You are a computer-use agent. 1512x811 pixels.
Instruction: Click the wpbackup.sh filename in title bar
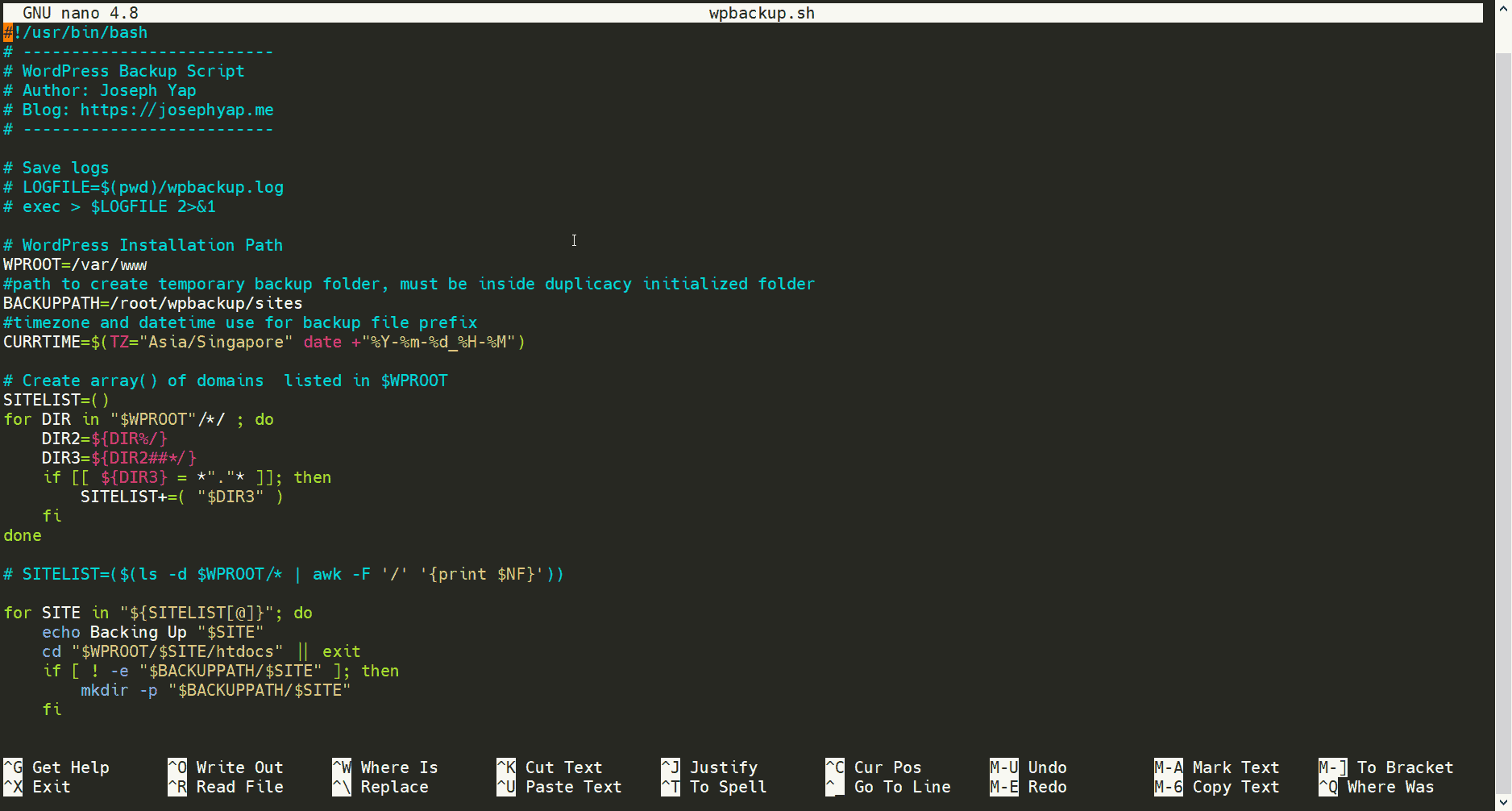(762, 13)
